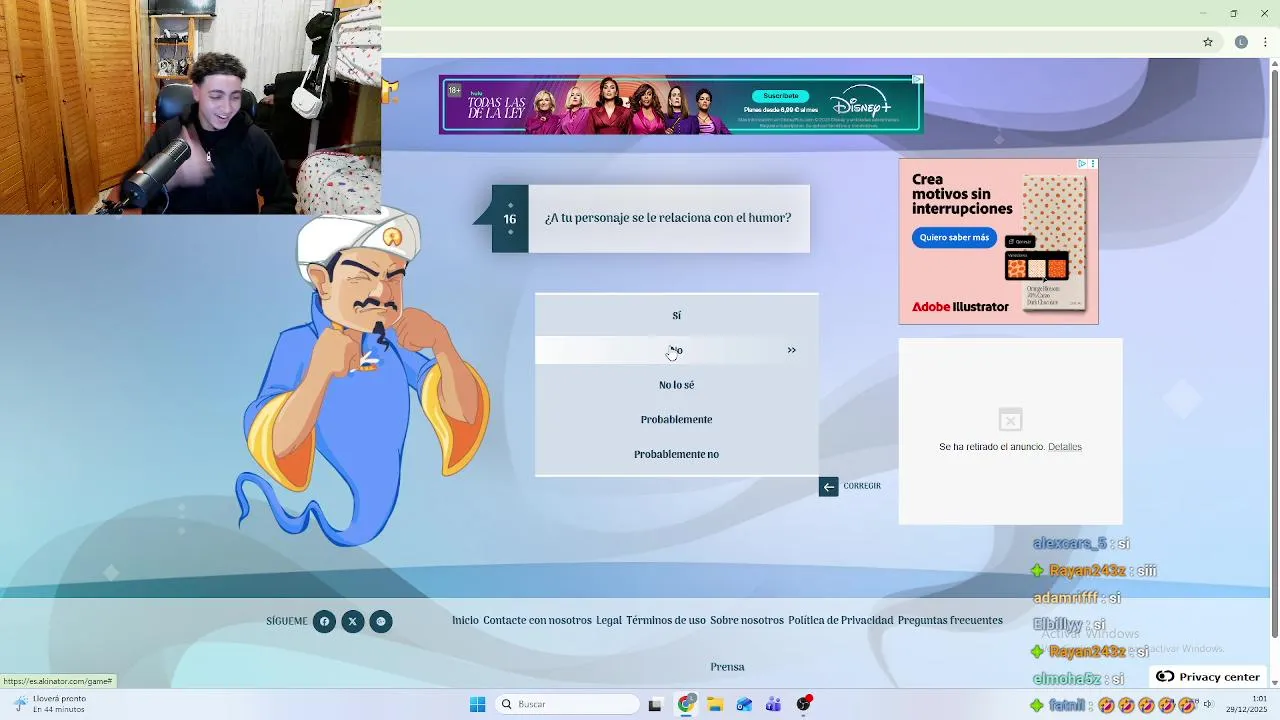The height and width of the screenshot is (720, 1280).
Task: Open Outlook from the taskbar
Action: (744, 704)
